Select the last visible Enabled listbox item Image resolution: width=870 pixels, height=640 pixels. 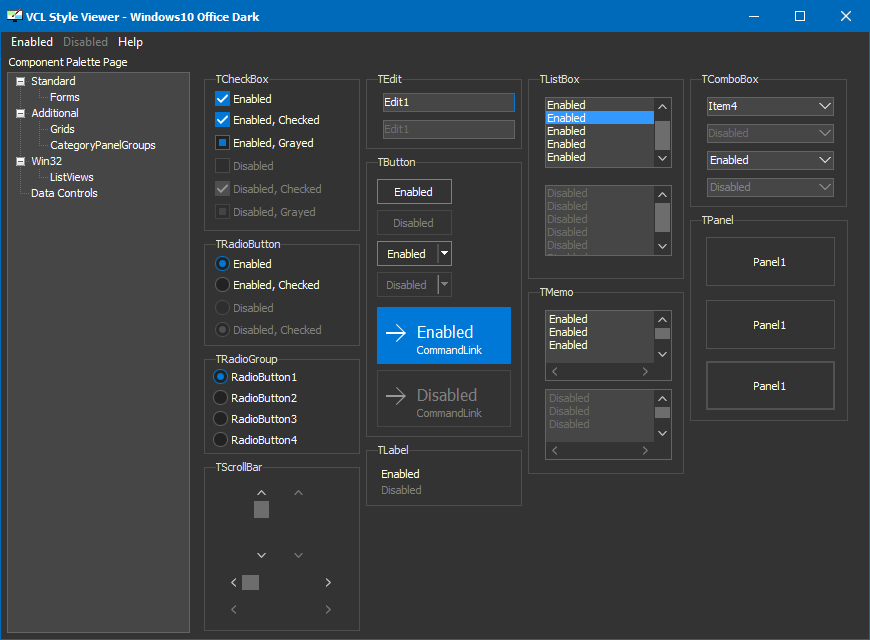[x=600, y=157]
